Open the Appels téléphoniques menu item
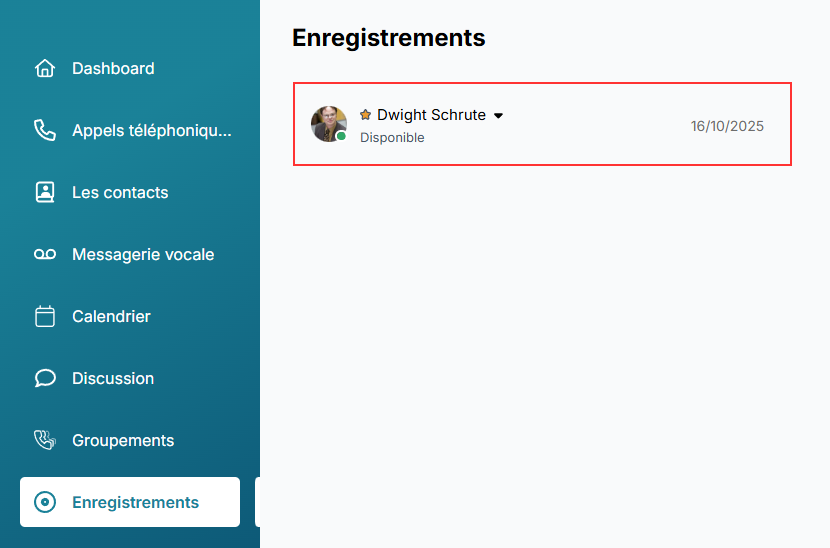 [151, 131]
